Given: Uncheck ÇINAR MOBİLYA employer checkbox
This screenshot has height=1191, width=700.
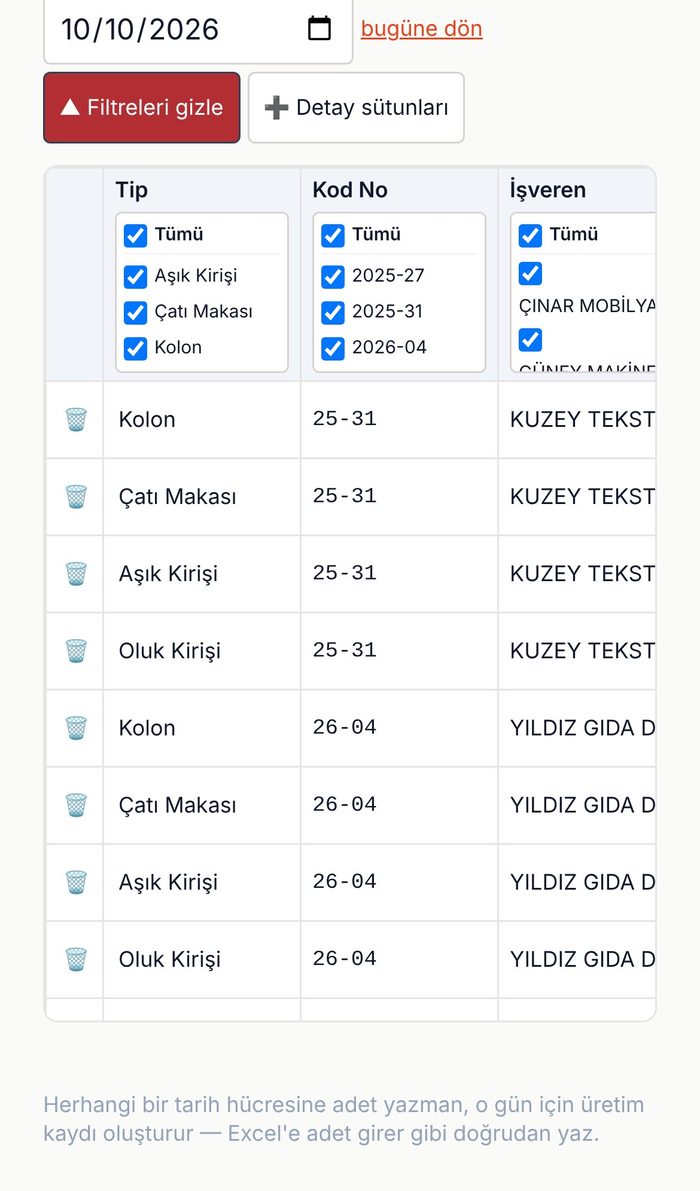Looking at the screenshot, I should pos(530,273).
